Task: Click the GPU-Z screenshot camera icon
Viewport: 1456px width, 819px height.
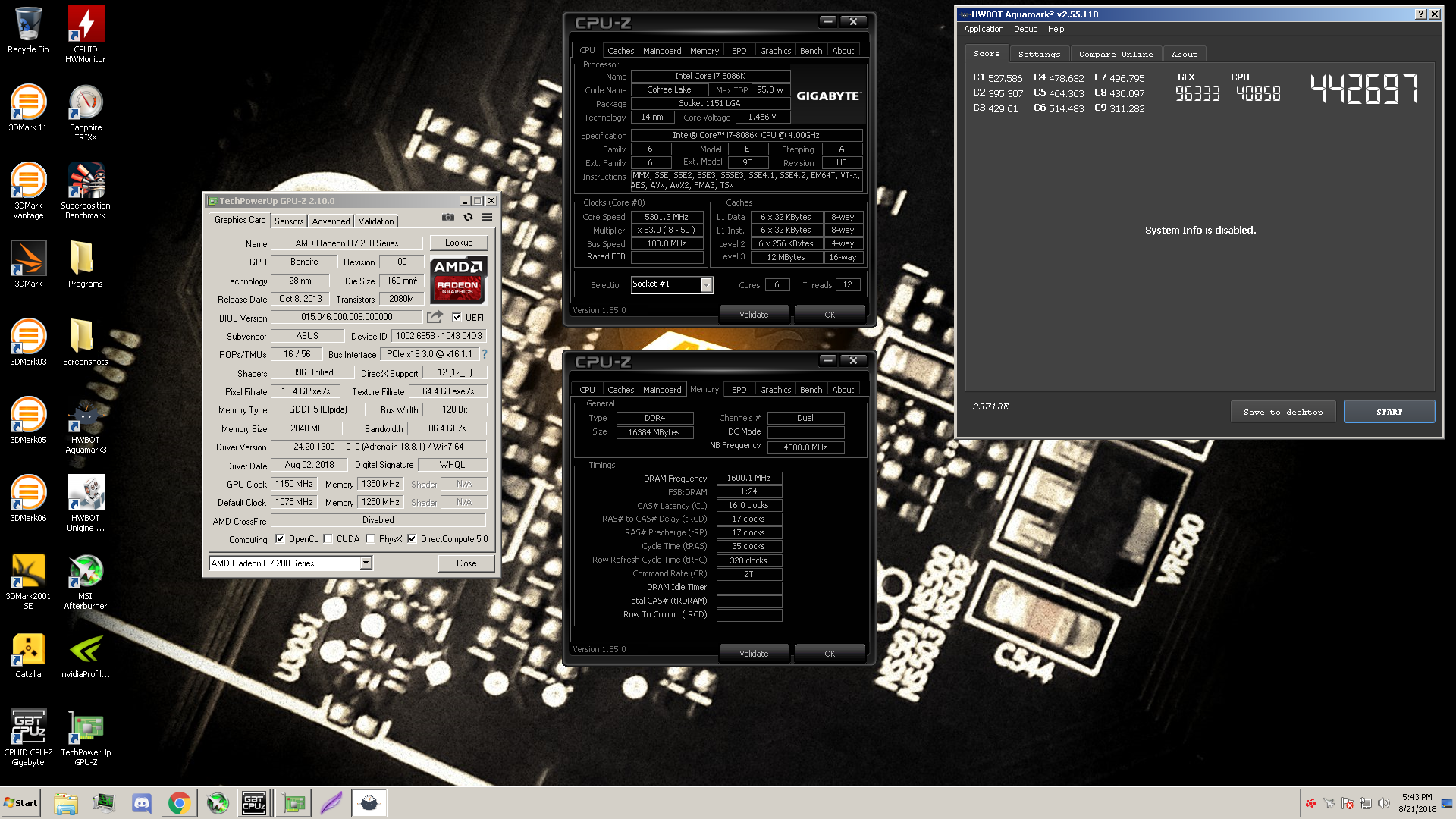Action: (448, 218)
